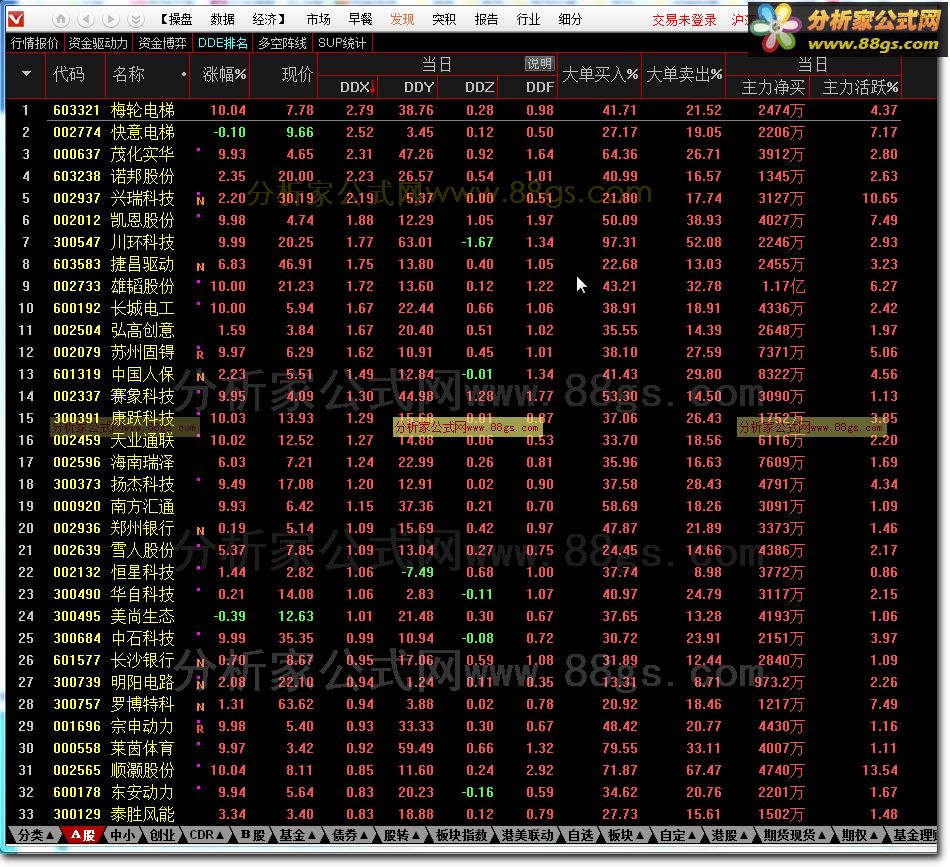
Task: Click the back arrow navigation button
Action: click(86, 19)
